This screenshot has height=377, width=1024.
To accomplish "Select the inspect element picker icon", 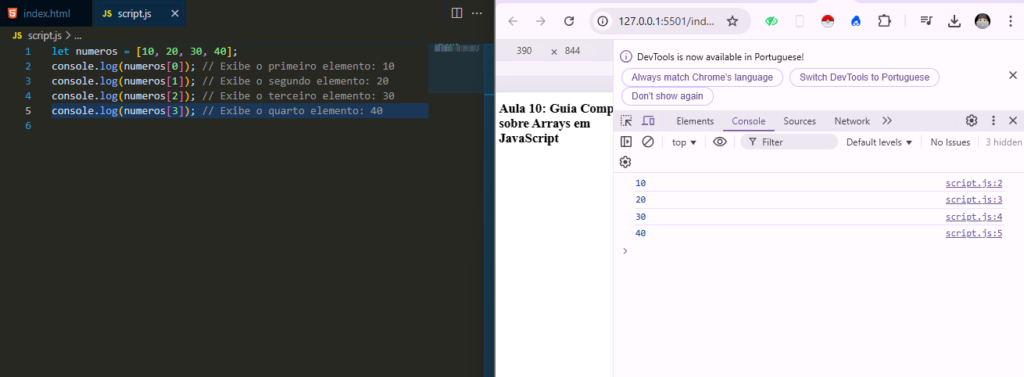I will (x=626, y=121).
